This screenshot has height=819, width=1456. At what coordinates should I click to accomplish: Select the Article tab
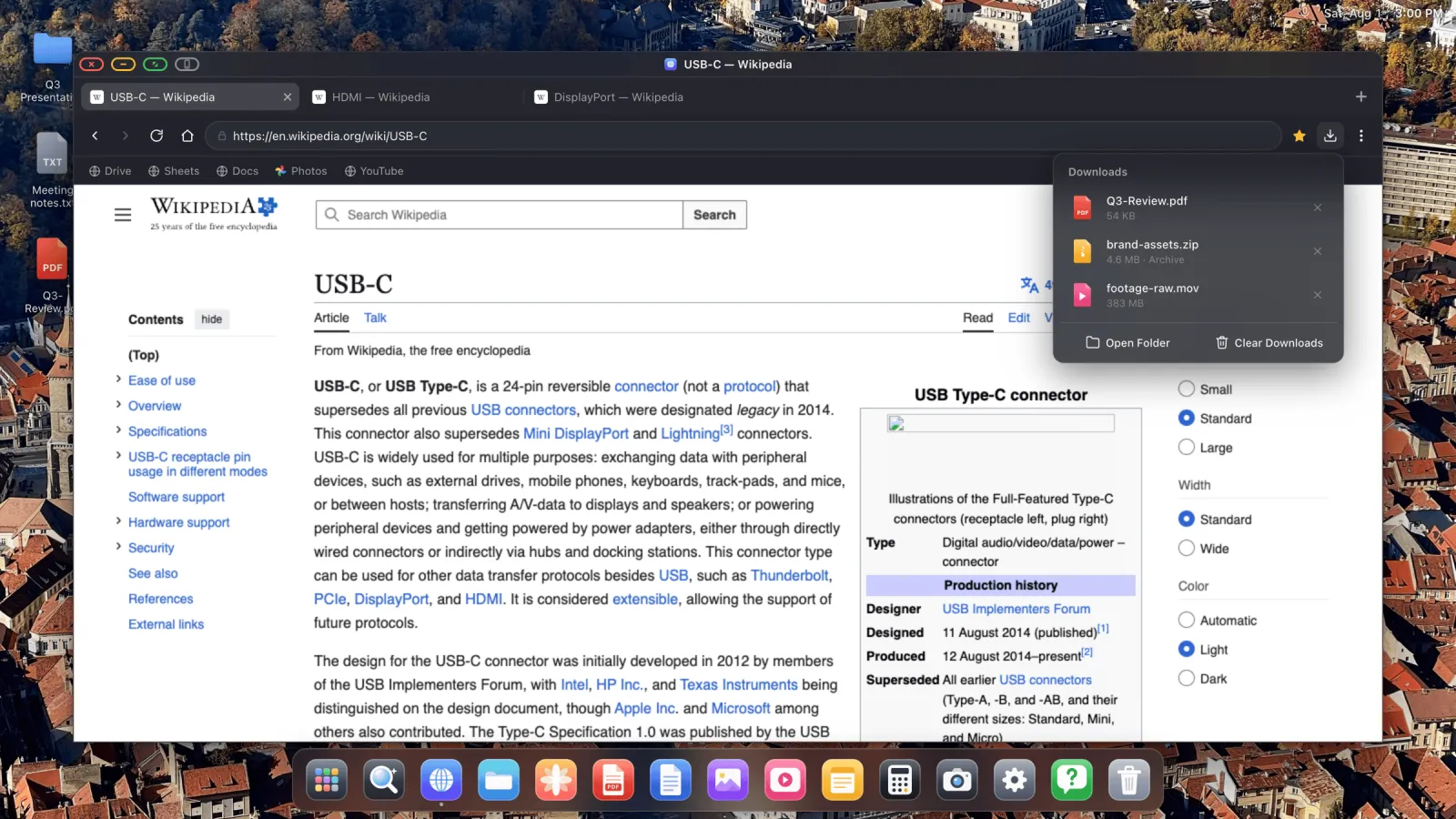(x=331, y=318)
